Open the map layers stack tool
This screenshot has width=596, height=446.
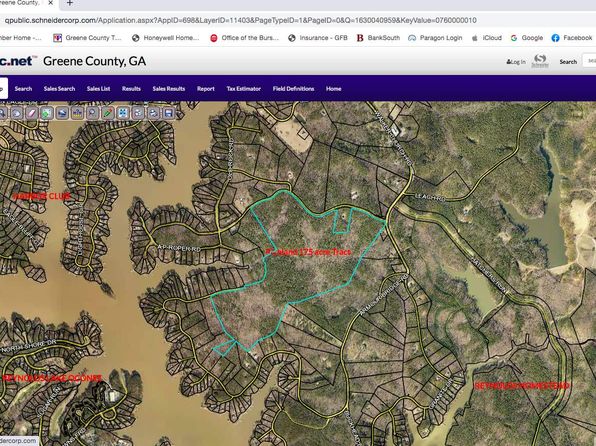coord(62,113)
